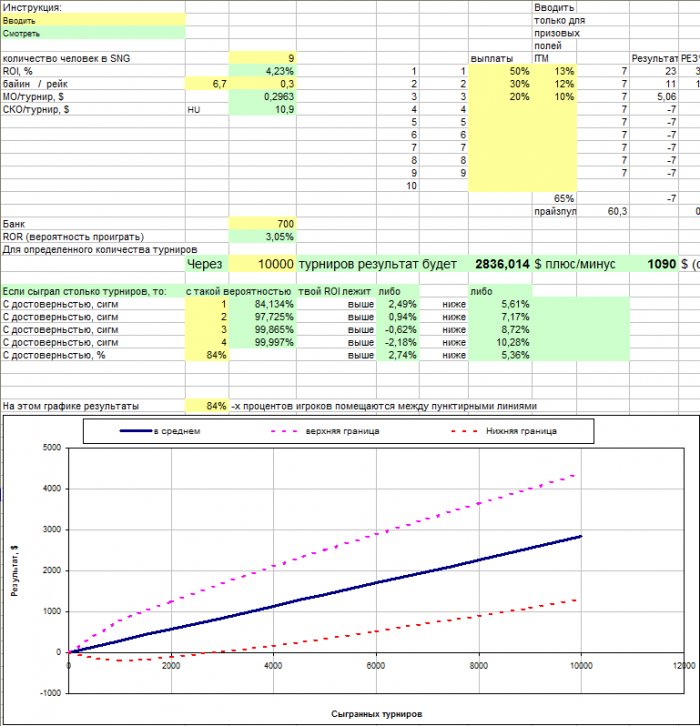
Task: Click the tournaments count cell with 10000
Action: 262,264
